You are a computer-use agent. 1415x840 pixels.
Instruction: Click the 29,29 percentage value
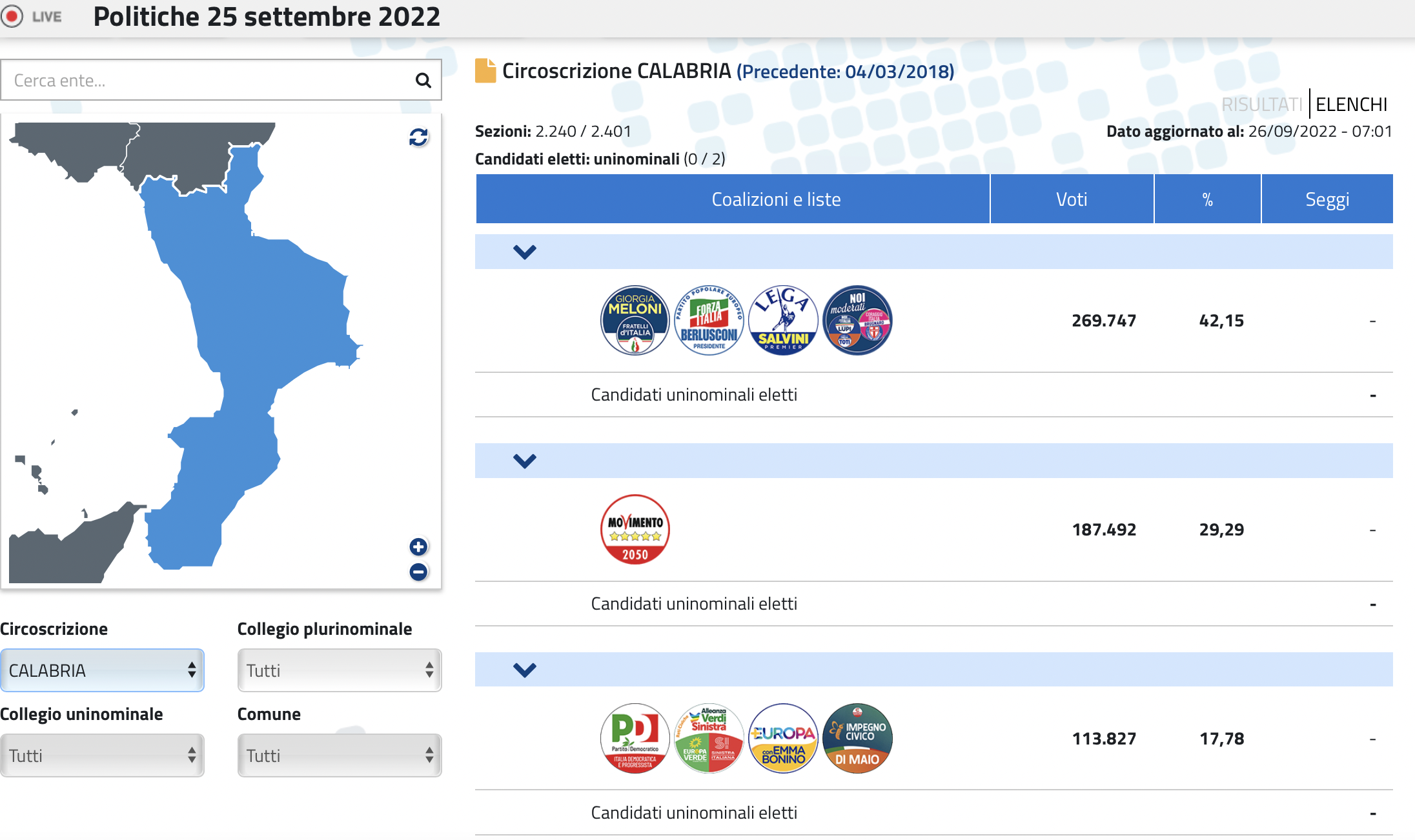click(x=1221, y=530)
